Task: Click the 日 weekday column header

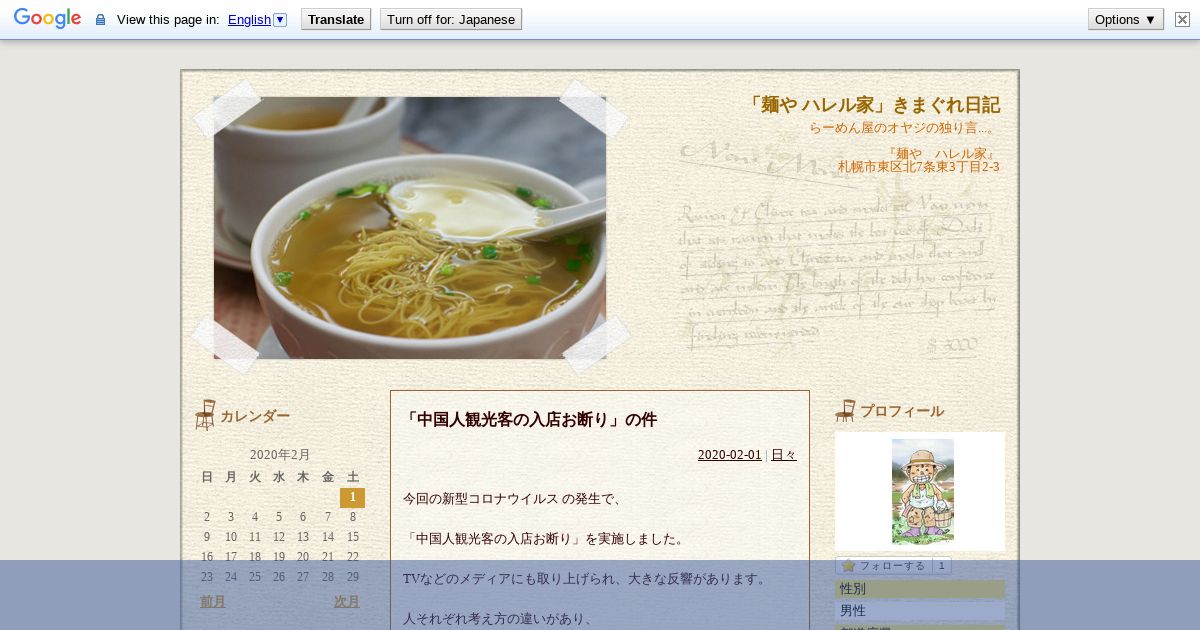Action: pos(207,477)
